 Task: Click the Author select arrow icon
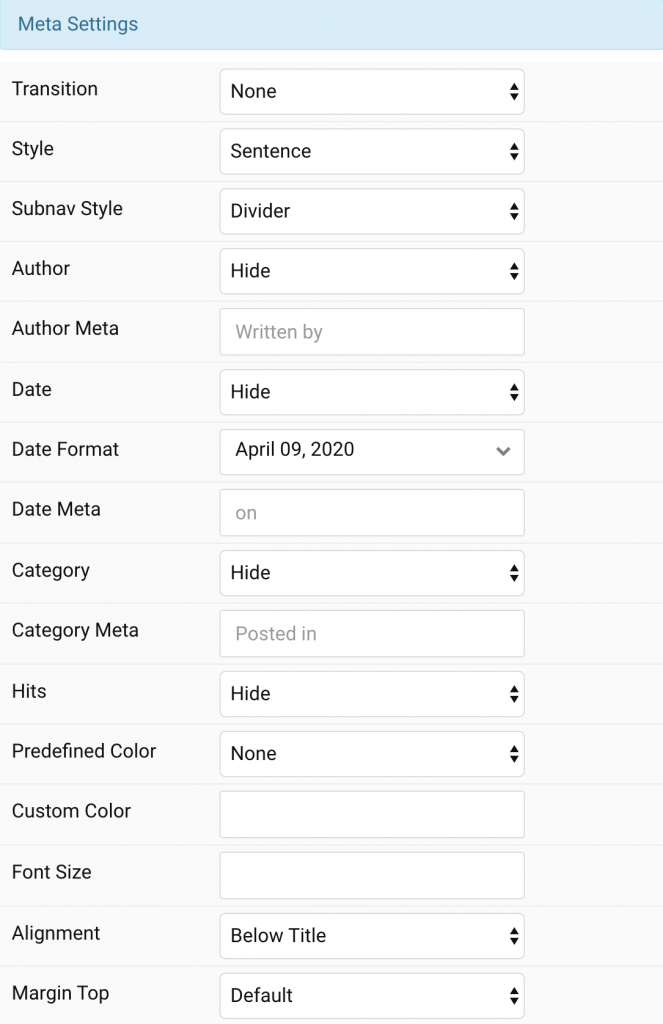pyautogui.click(x=514, y=271)
